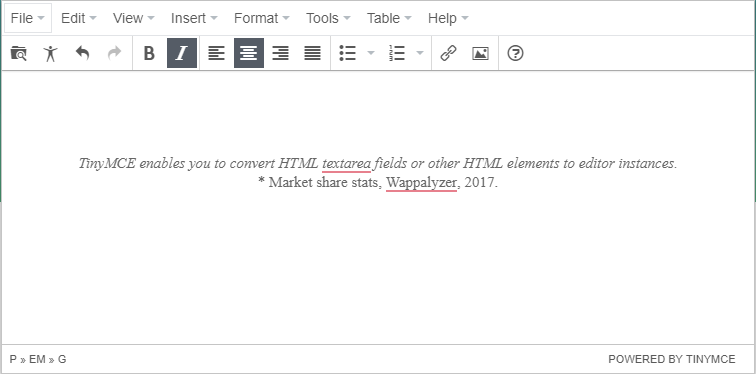Align text to the right
Image resolution: width=756 pixels, height=374 pixels.
click(x=281, y=53)
